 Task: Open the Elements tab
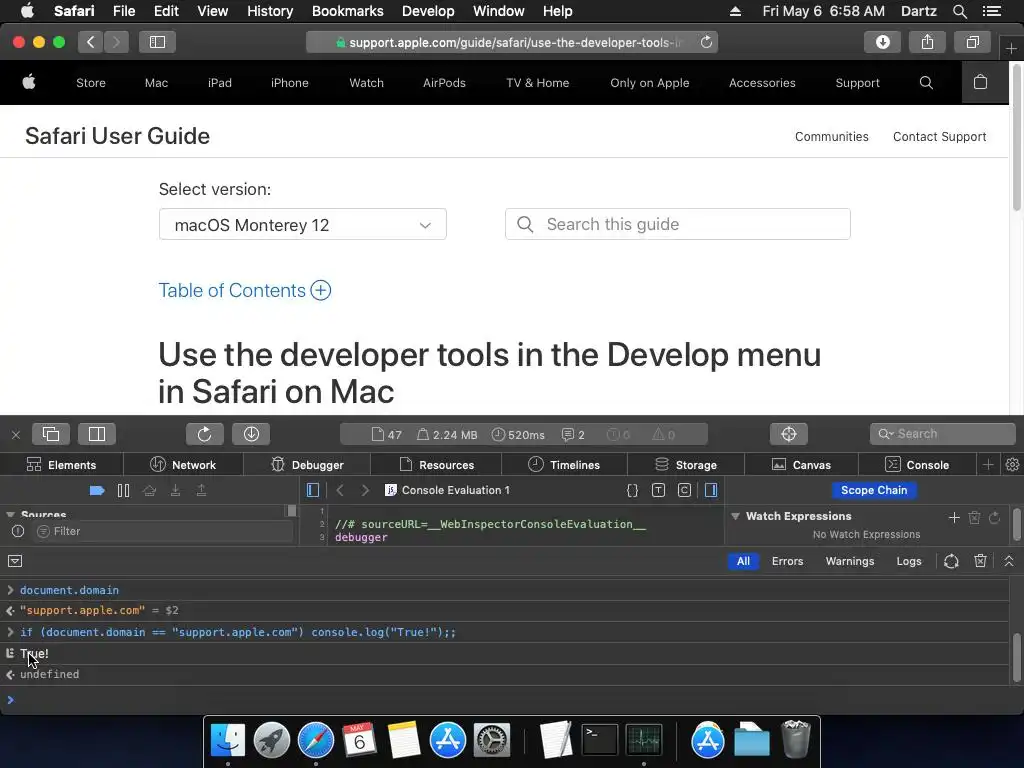click(61, 464)
